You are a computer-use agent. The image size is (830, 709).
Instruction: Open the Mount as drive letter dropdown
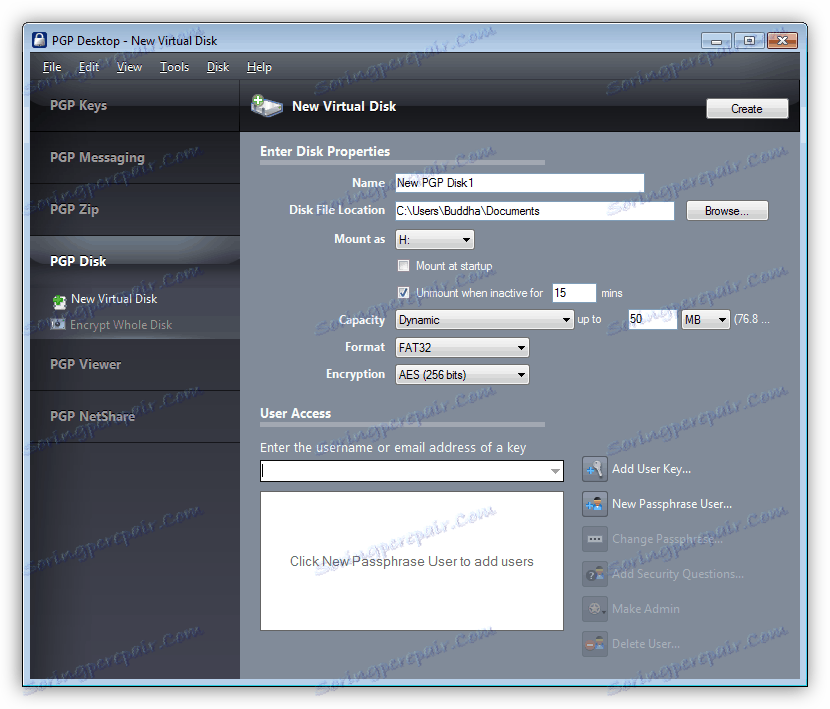click(435, 239)
